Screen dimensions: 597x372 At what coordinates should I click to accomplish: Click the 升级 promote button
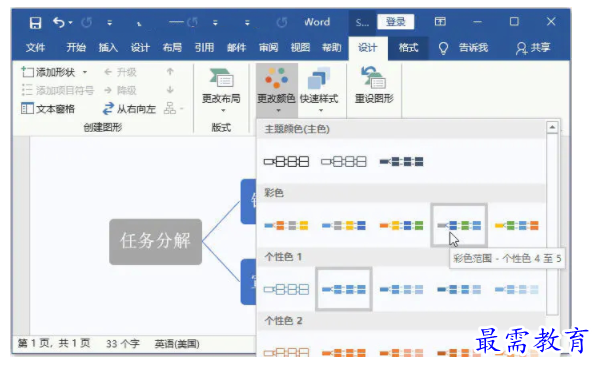click(120, 72)
